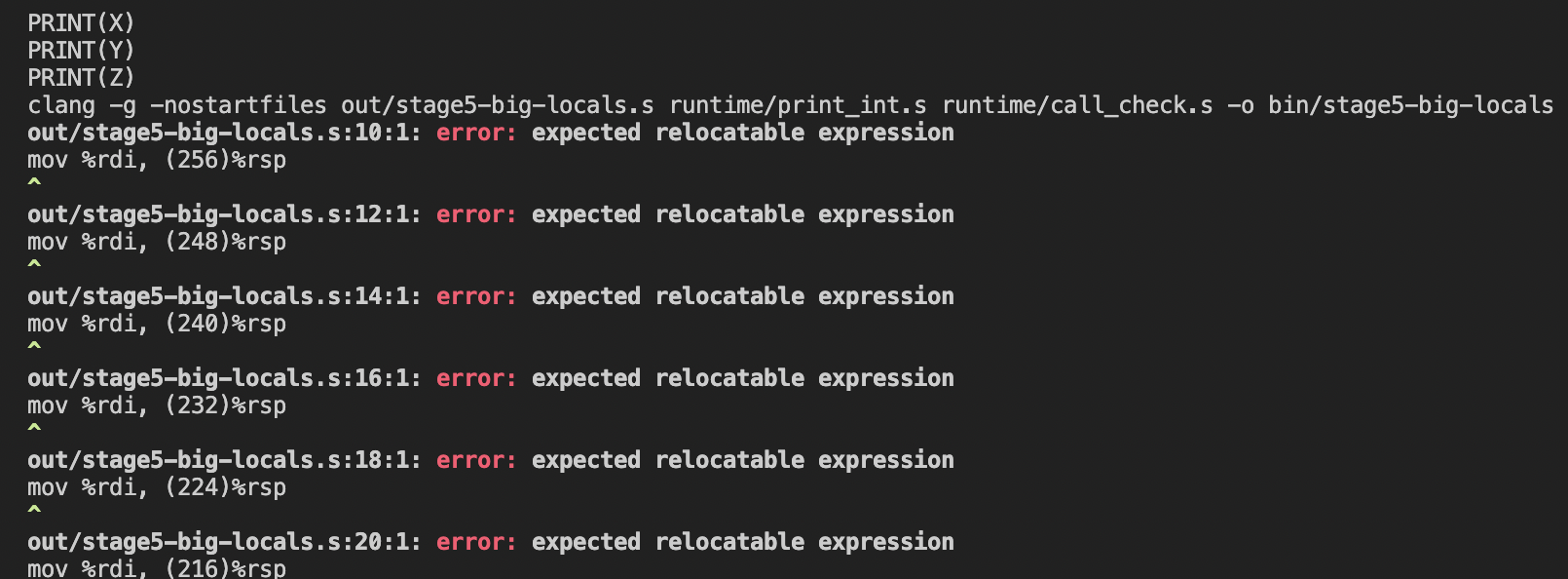Image resolution: width=1568 pixels, height=579 pixels.
Task: Click the word clang starting the command
Action: coord(61,105)
